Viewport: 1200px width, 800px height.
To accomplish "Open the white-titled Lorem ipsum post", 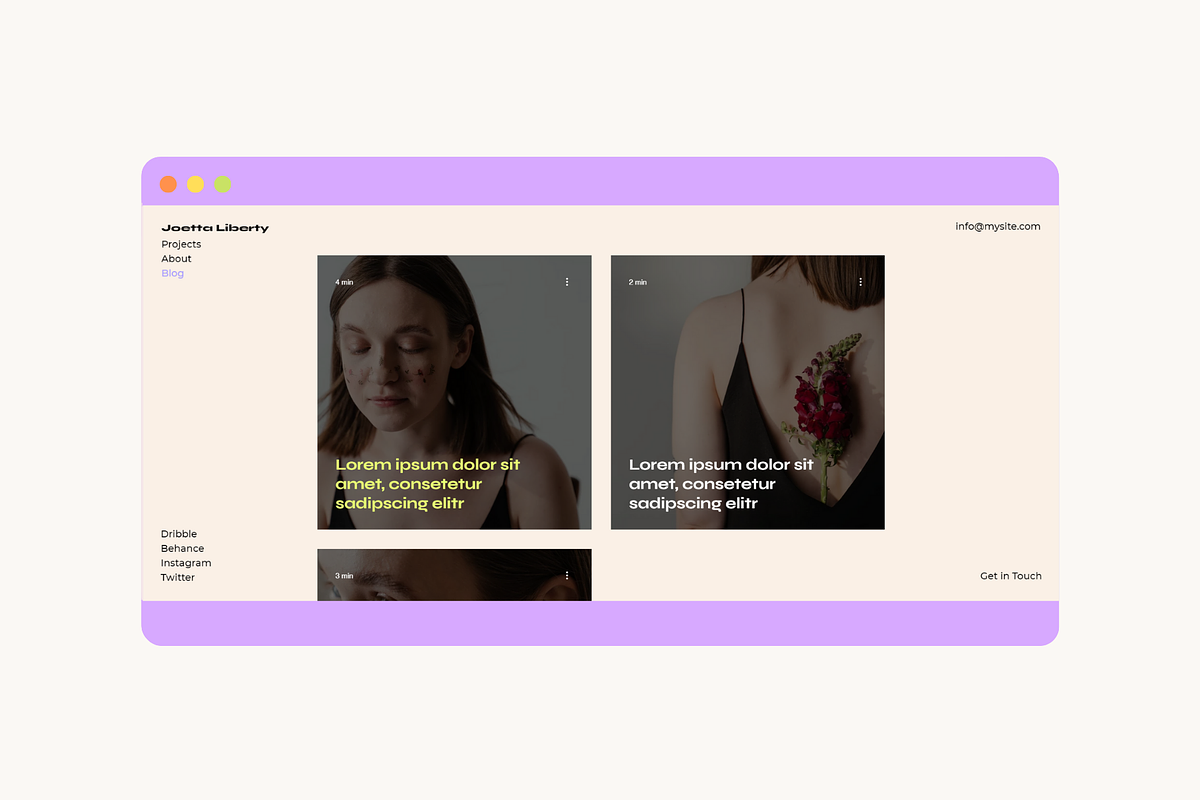I will (x=721, y=484).
